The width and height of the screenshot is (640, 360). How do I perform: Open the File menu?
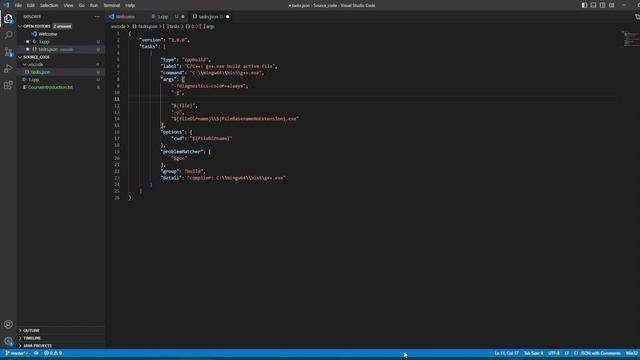pos(18,5)
